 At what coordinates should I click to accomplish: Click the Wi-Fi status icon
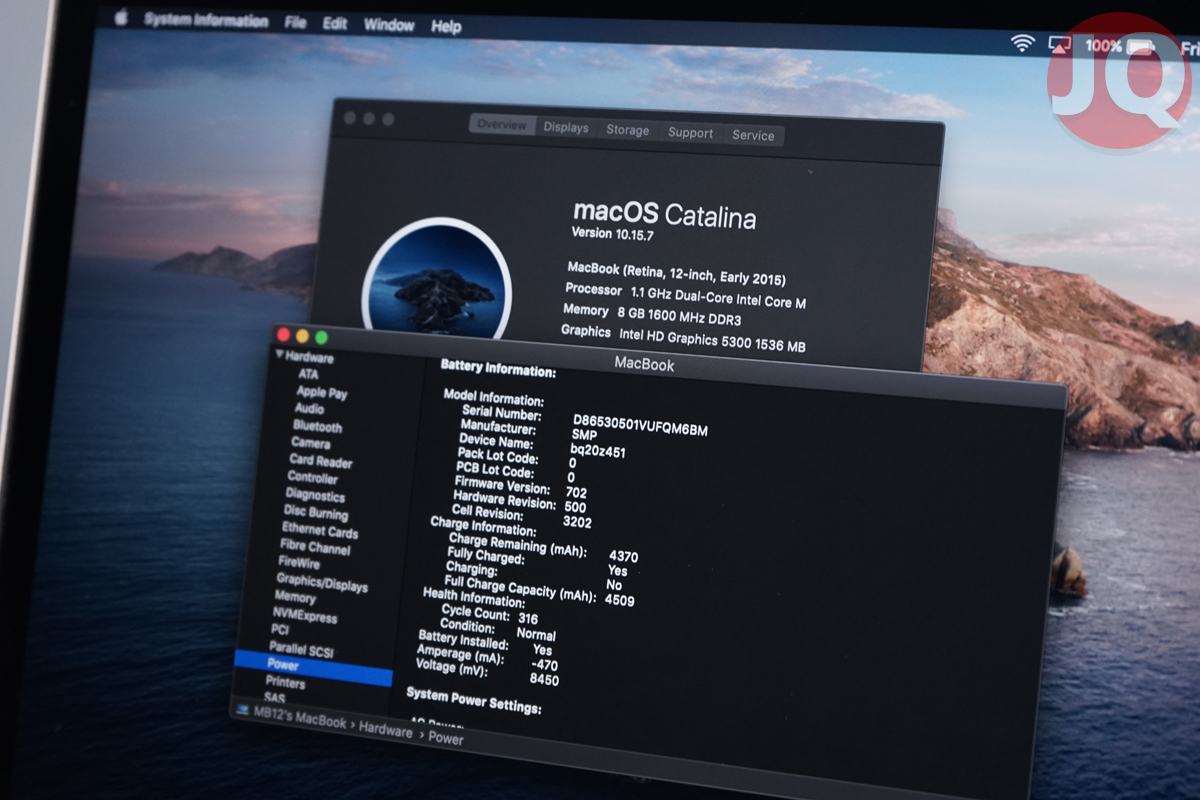click(1022, 42)
